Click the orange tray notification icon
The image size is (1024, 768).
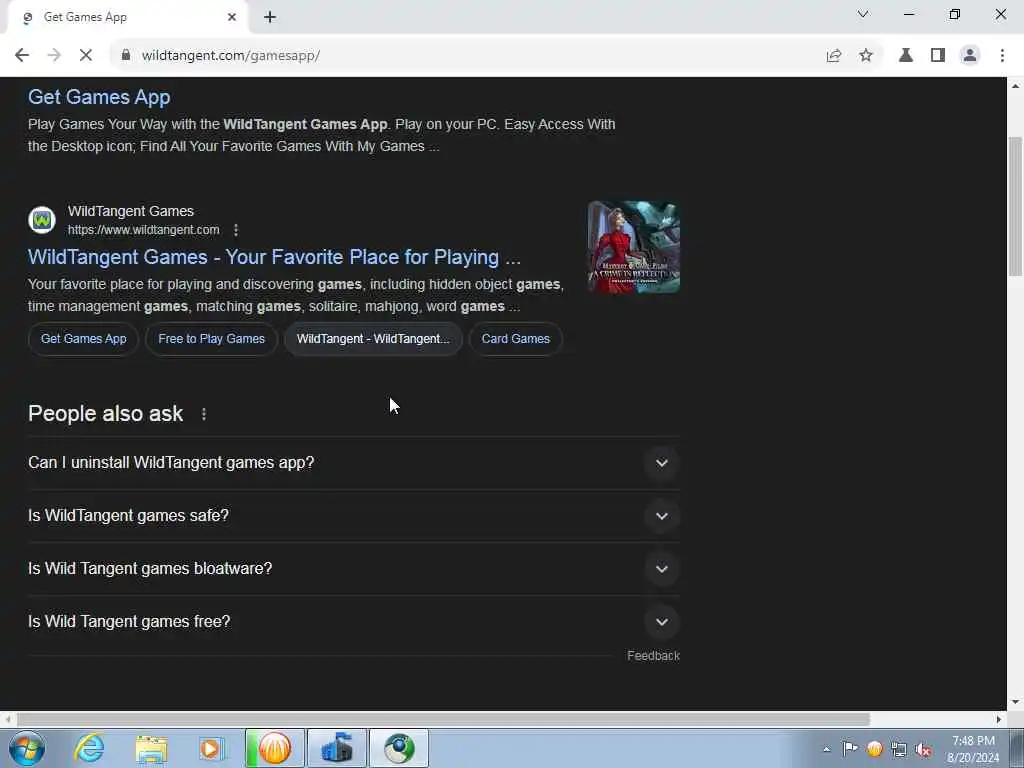click(x=875, y=748)
